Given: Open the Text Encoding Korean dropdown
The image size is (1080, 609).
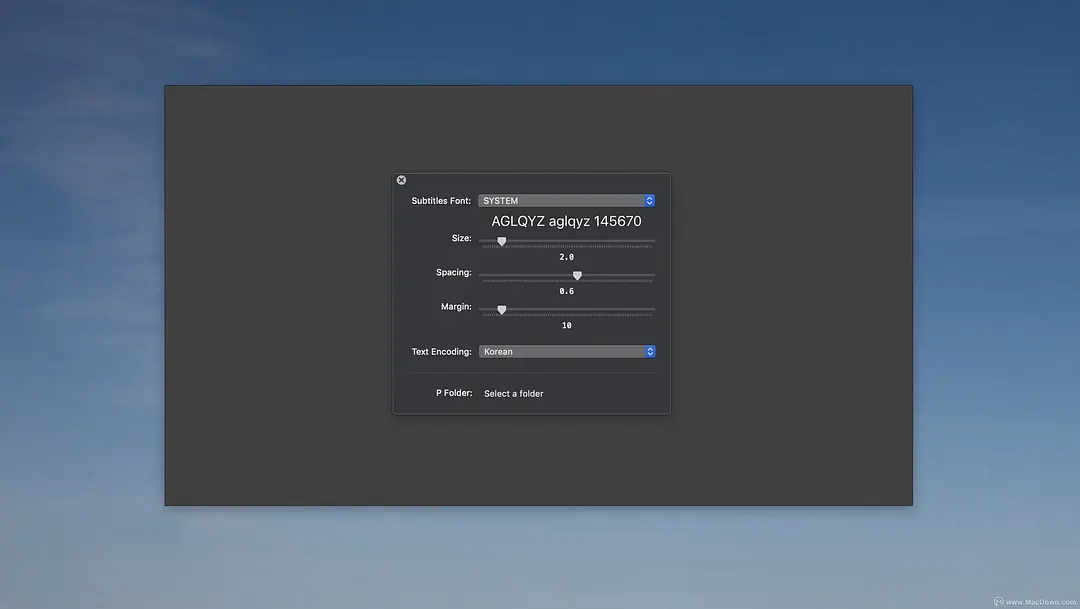Looking at the screenshot, I should [x=567, y=351].
